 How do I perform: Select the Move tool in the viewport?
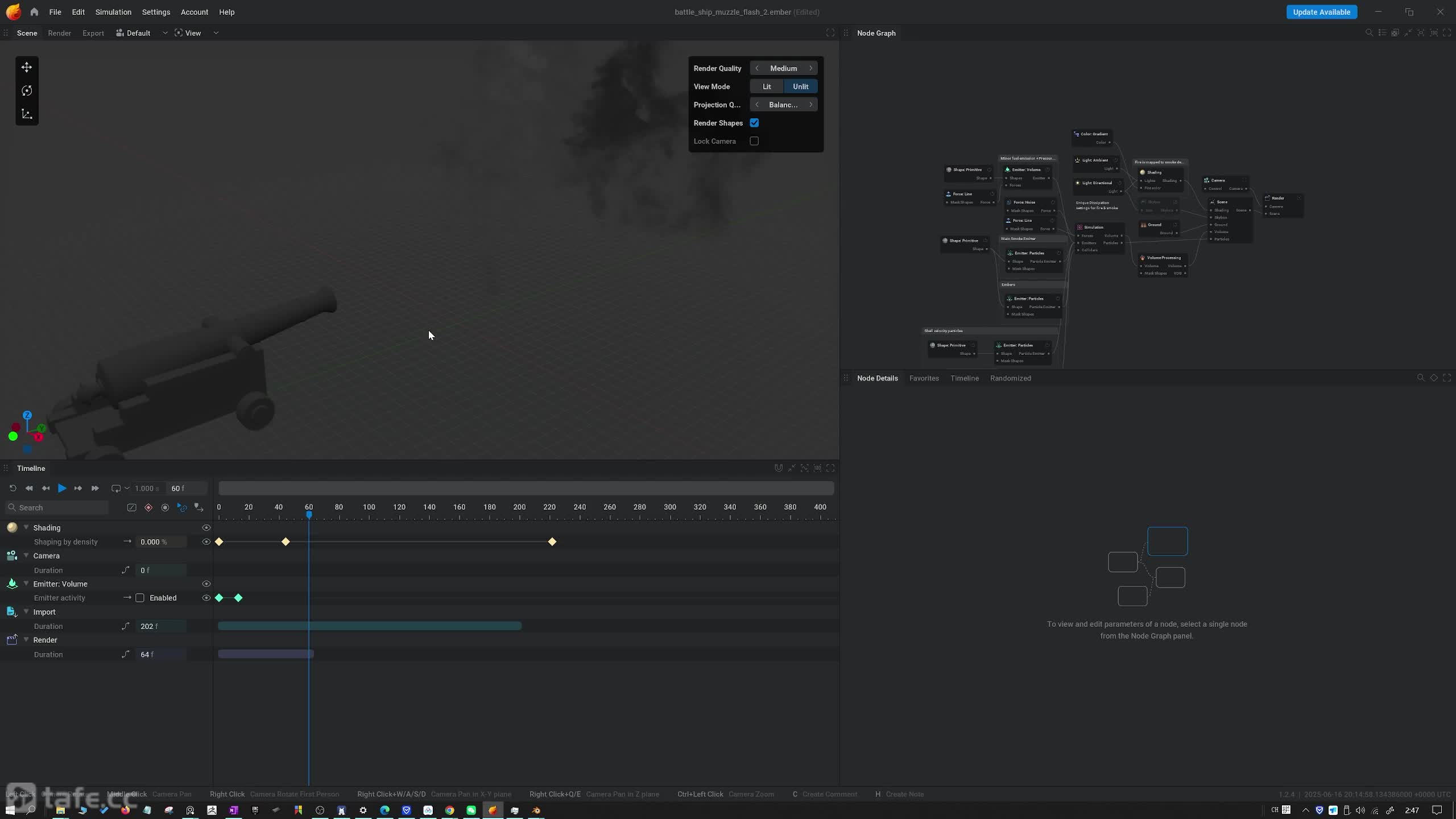point(27,68)
